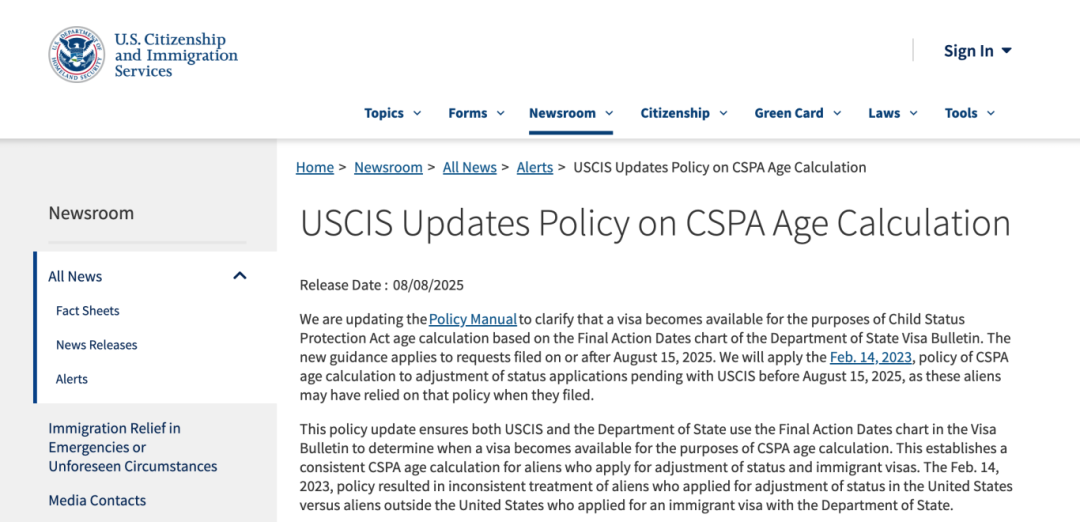The width and height of the screenshot is (1080, 522).
Task: Select News Releases in the sidebar
Action: (97, 345)
